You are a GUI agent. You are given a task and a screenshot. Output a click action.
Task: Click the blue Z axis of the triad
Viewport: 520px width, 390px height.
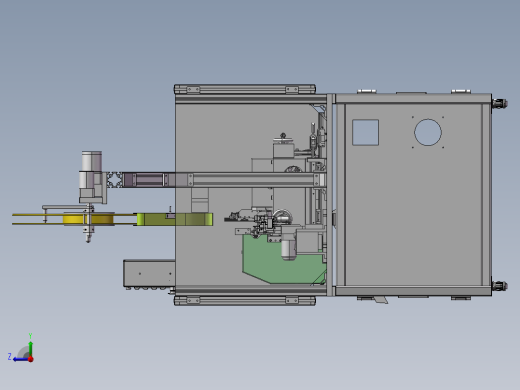pyautogui.click(x=21, y=359)
